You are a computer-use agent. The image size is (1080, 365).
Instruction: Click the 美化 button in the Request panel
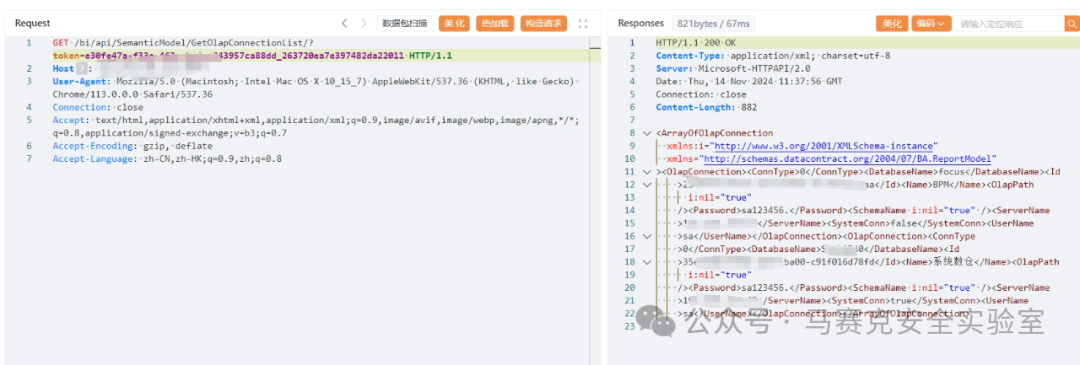point(454,23)
